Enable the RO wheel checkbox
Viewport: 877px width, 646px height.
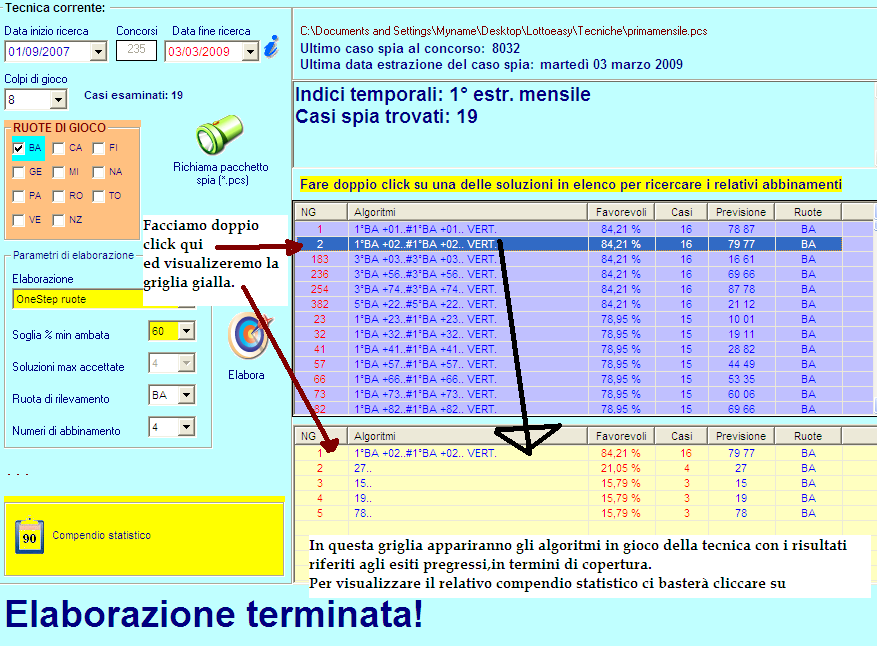59,196
